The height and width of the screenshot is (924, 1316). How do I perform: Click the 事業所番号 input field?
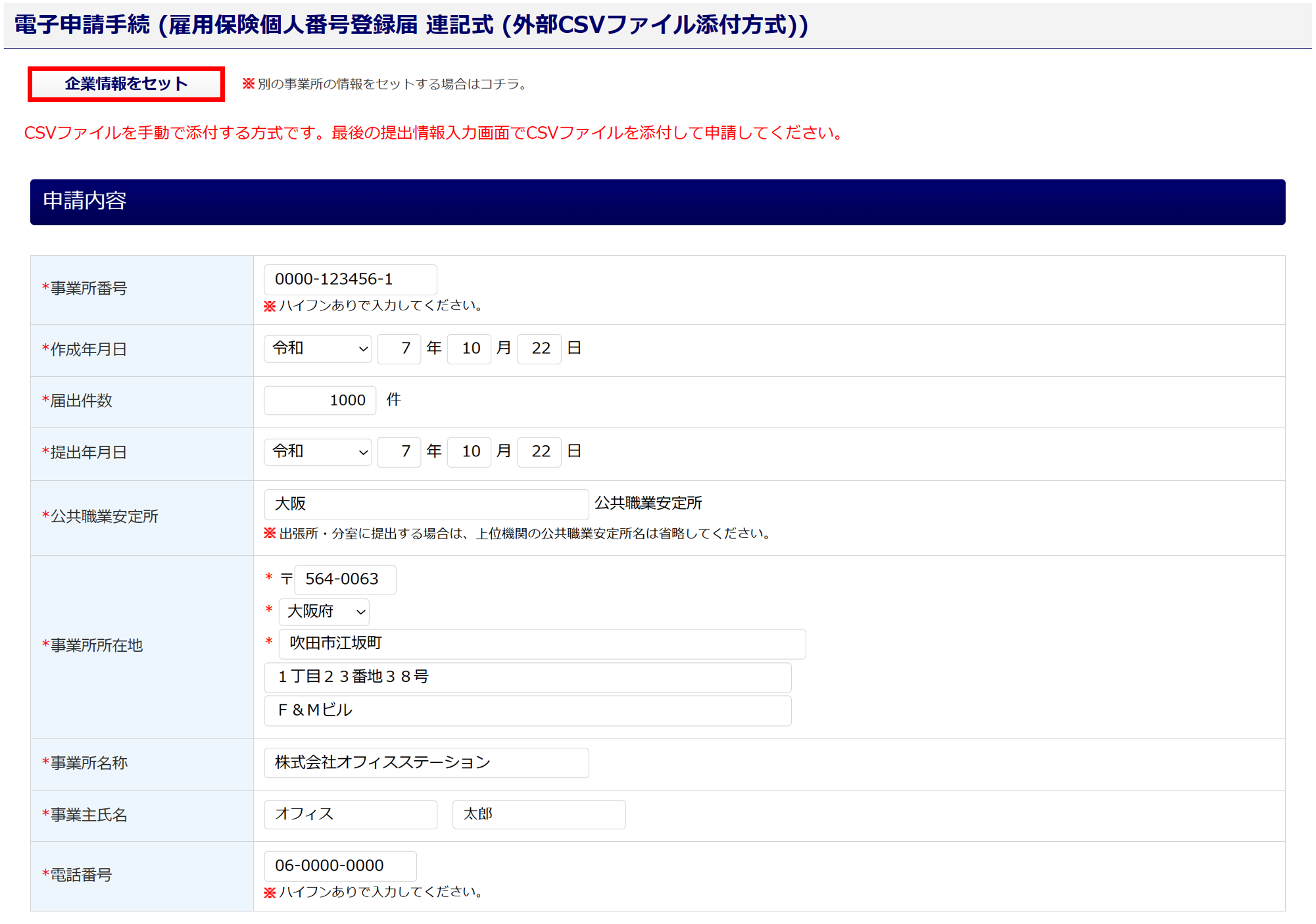pyautogui.click(x=350, y=280)
